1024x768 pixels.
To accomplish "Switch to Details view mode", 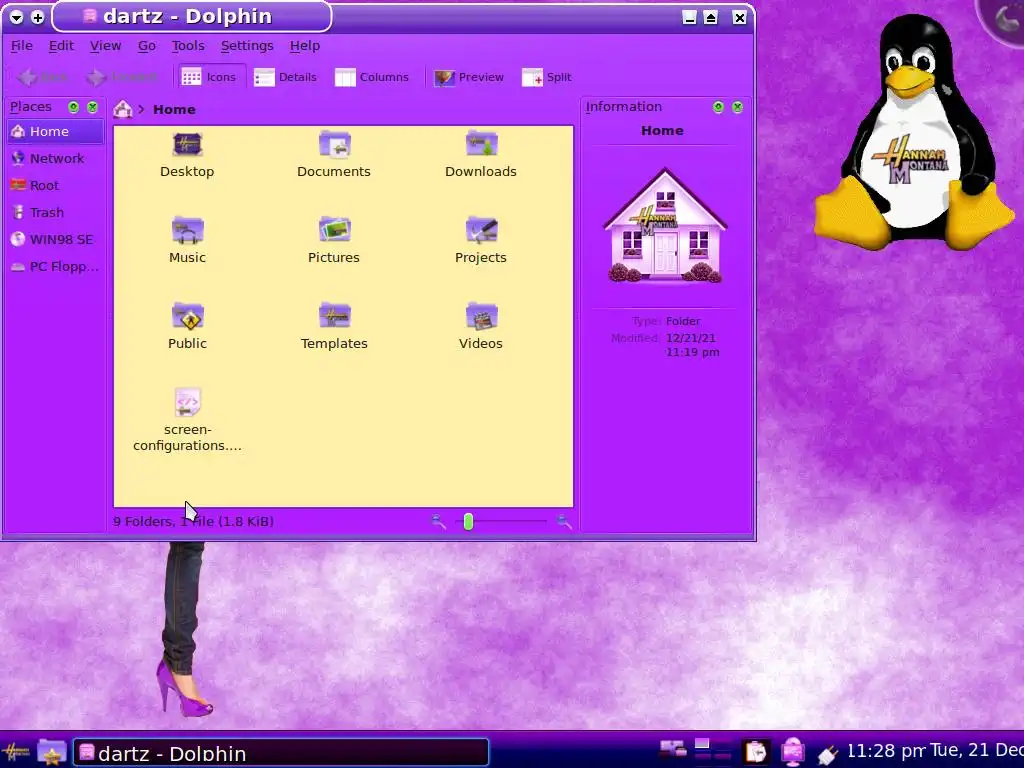I will pos(285,77).
